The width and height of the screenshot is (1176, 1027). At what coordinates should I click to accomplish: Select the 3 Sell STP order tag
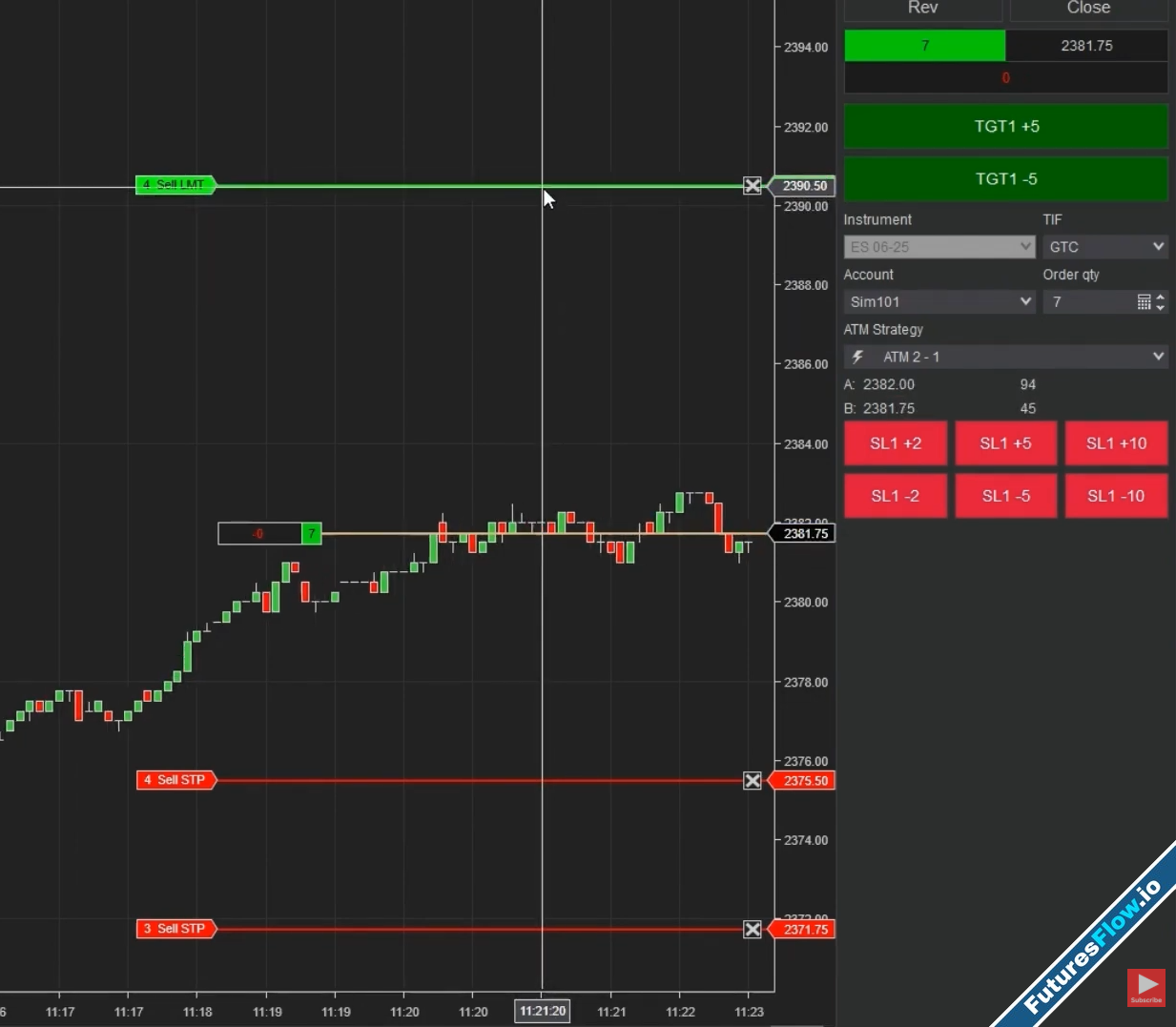pos(175,929)
